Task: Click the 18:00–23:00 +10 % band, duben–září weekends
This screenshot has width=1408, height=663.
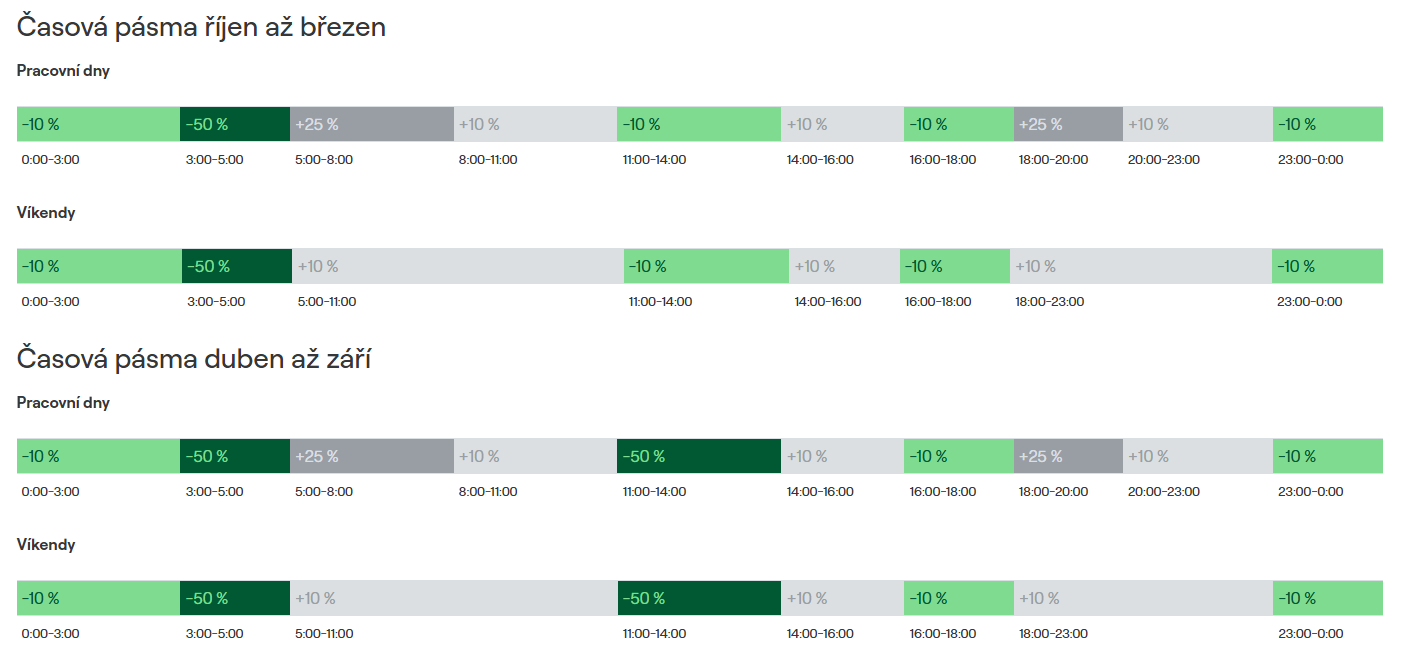Action: (x=1142, y=598)
